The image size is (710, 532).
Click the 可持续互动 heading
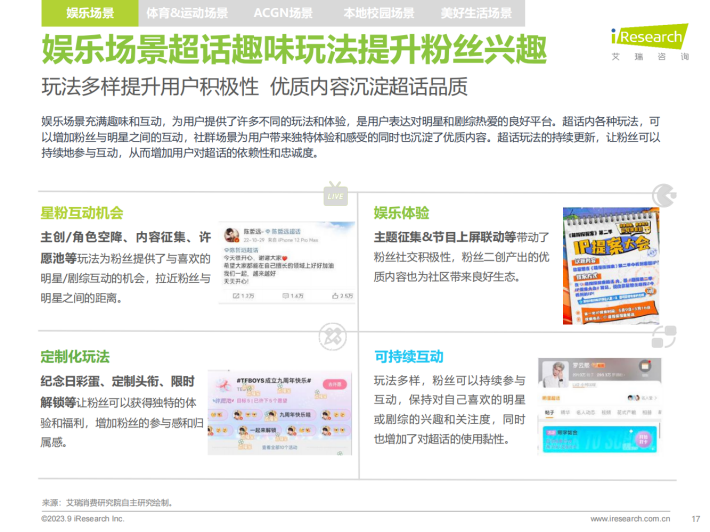(408, 357)
